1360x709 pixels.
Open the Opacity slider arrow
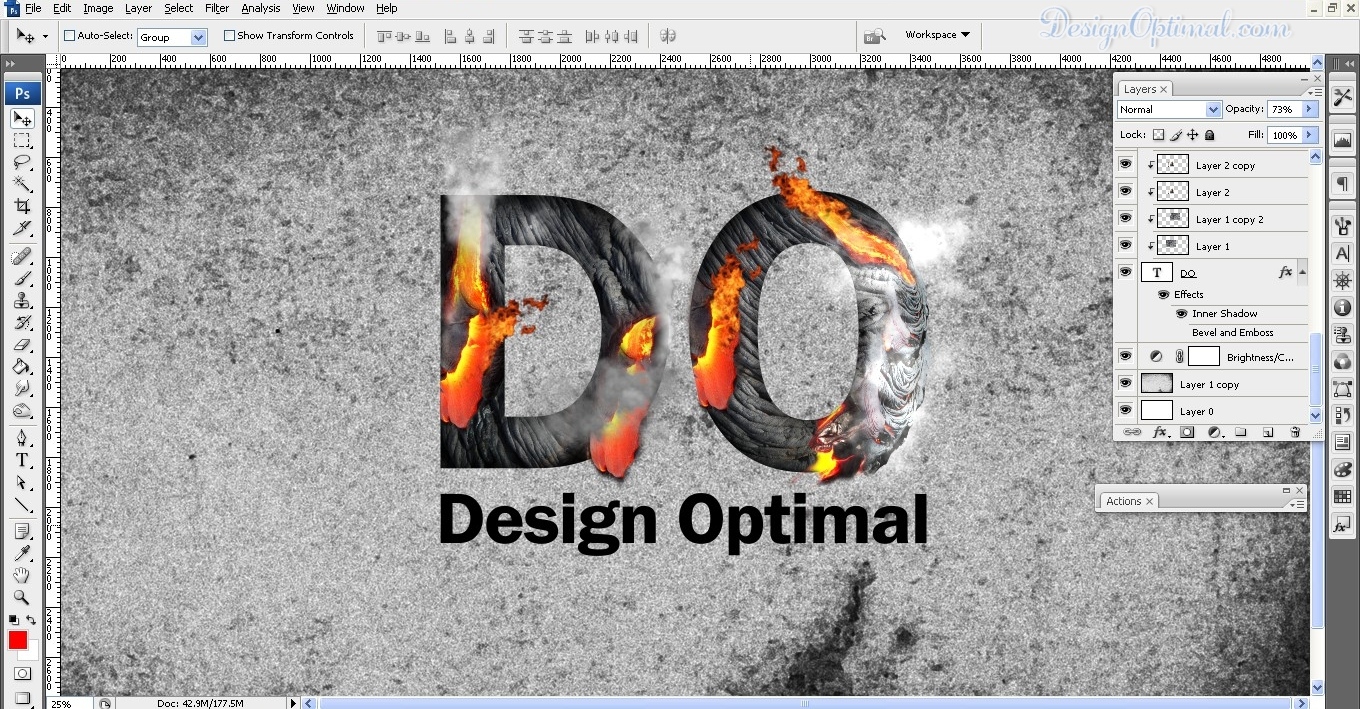(1310, 109)
